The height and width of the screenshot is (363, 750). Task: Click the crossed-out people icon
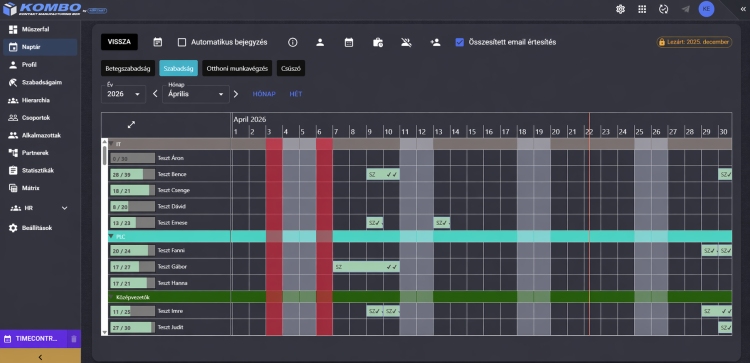click(x=406, y=42)
